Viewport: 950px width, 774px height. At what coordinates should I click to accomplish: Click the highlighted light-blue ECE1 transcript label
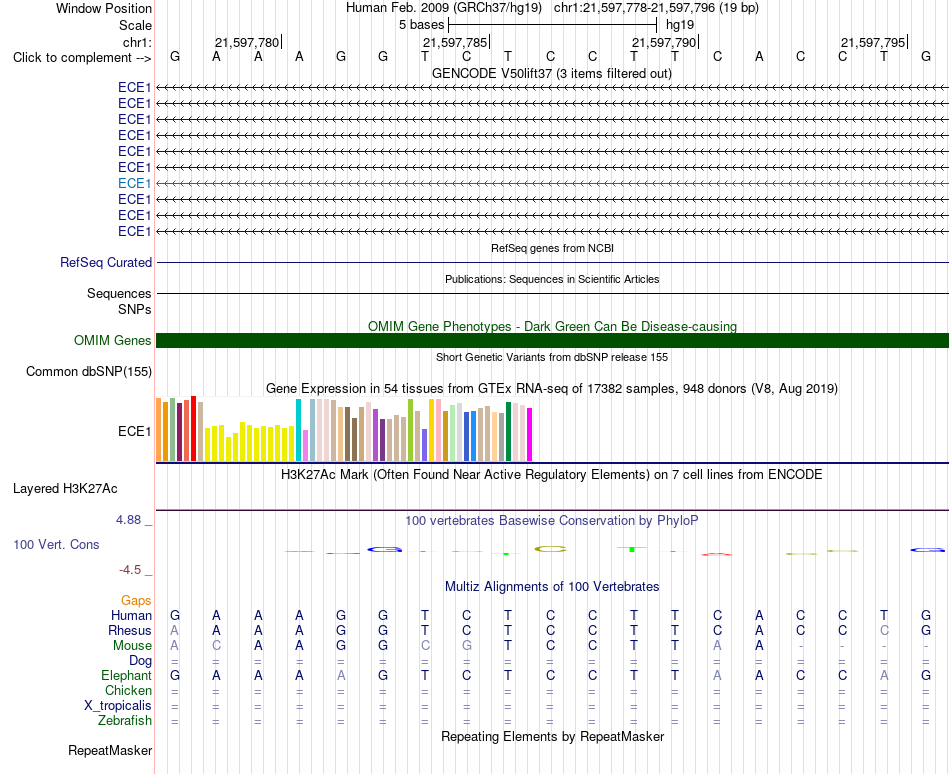pyautogui.click(x=134, y=183)
